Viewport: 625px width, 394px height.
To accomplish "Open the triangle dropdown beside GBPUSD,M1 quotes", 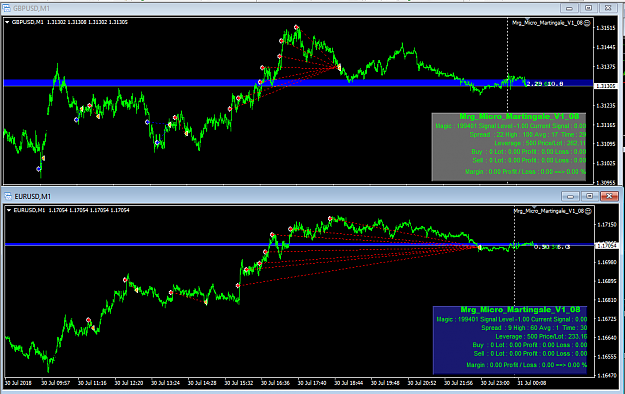I will 7,22.
